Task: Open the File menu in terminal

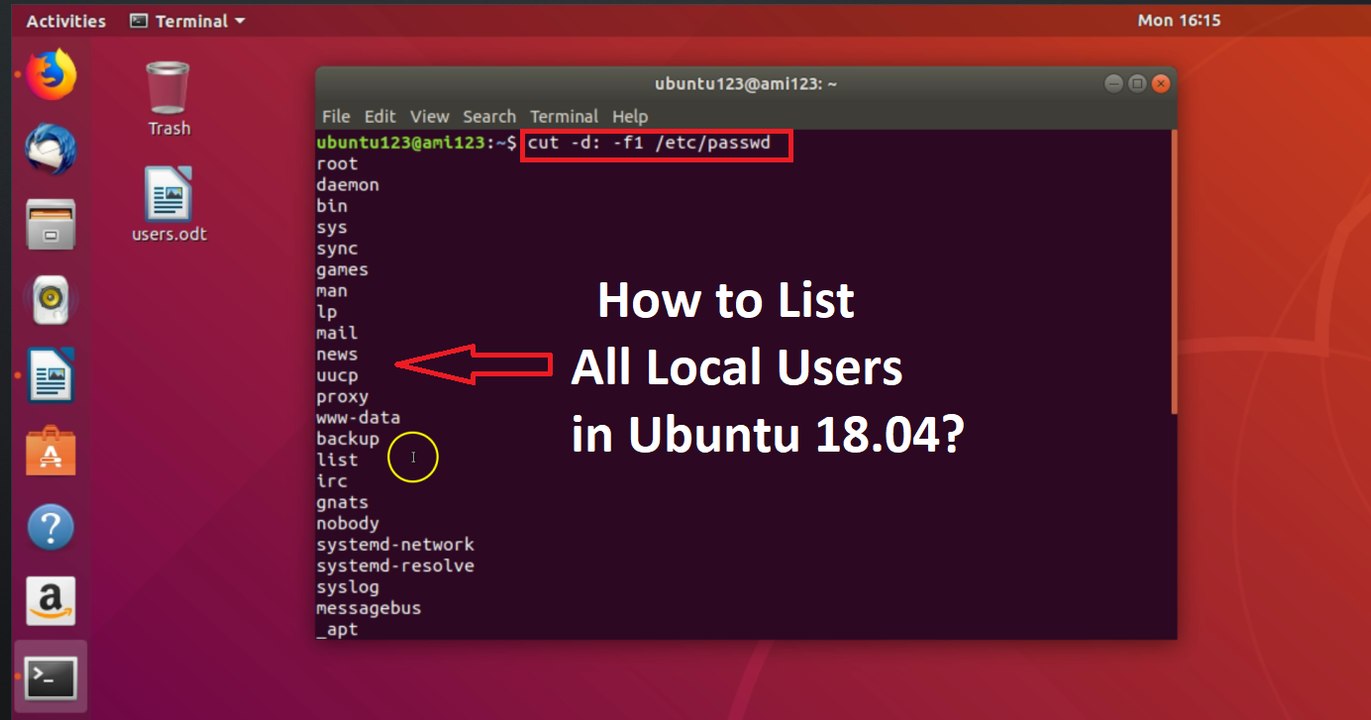Action: [336, 116]
